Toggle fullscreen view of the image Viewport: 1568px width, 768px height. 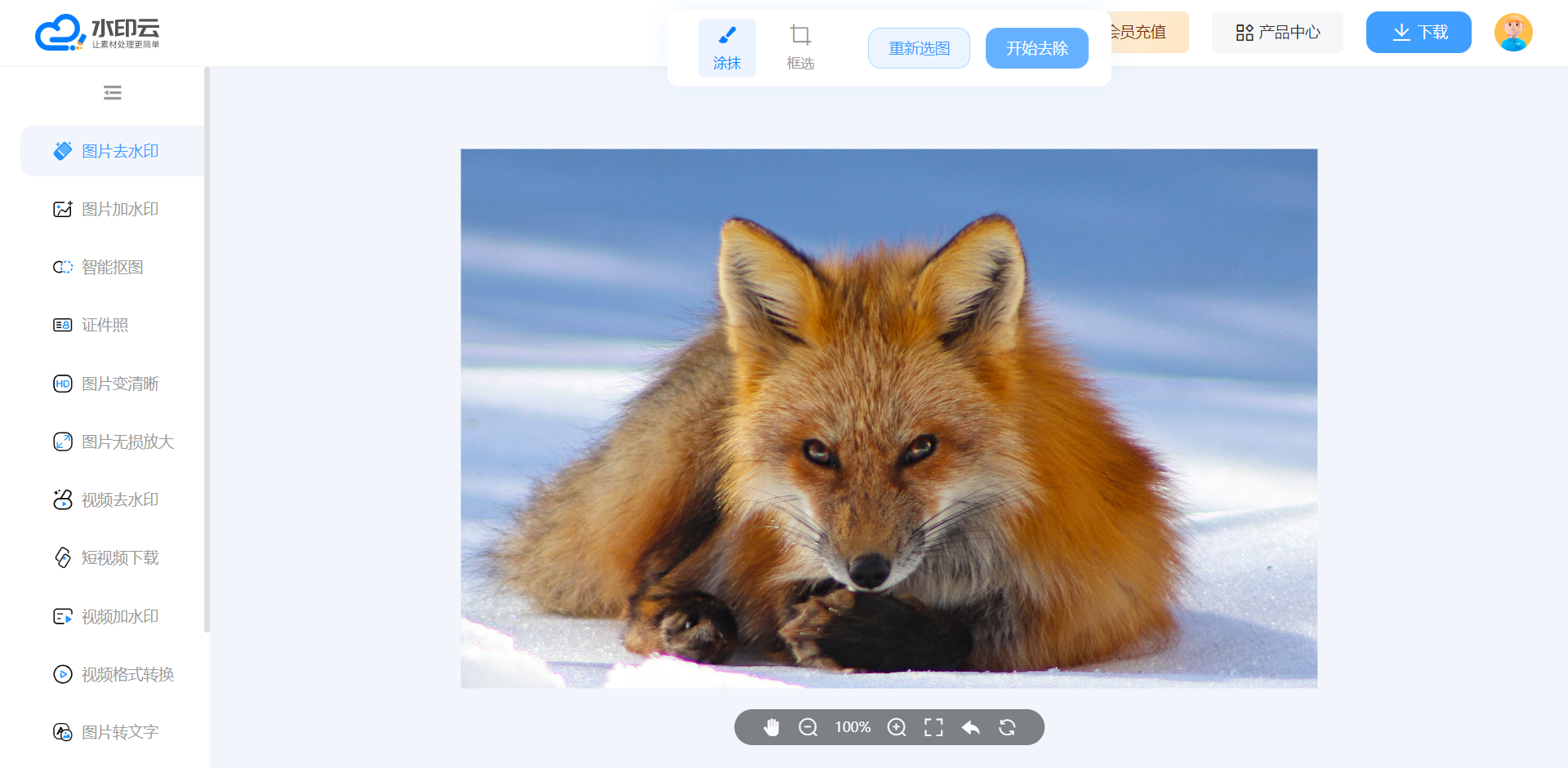pyautogui.click(x=933, y=727)
